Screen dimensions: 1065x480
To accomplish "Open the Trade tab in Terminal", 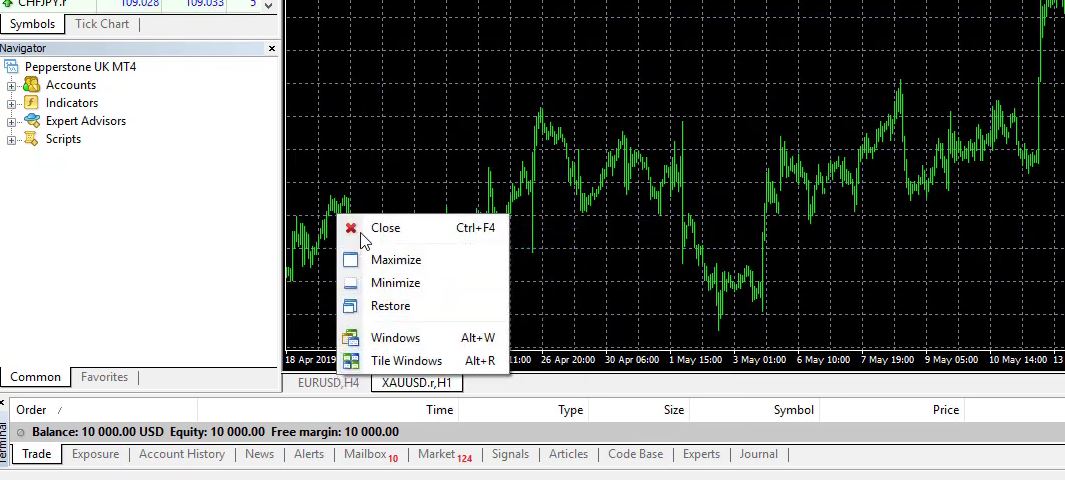I will 37,454.
